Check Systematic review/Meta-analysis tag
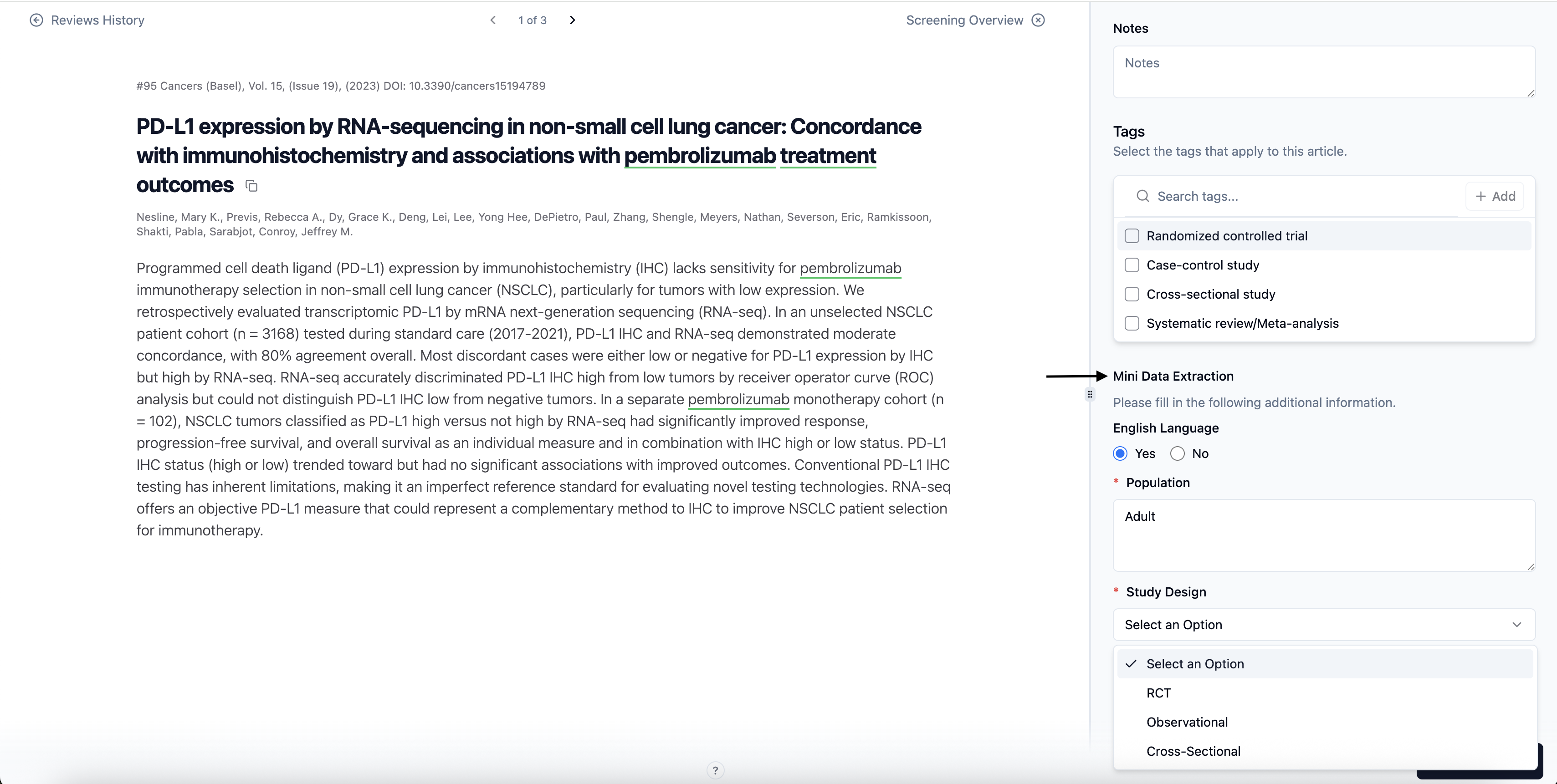1557x784 pixels. click(x=1132, y=324)
